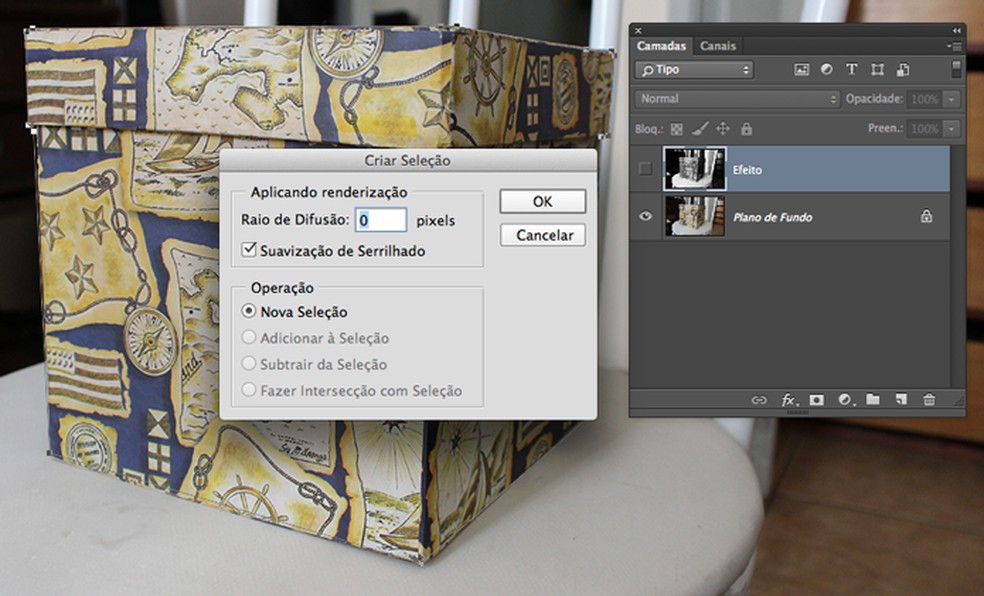The width and height of the screenshot is (984, 596).
Task: Select Adicionar à Seleção radio option
Action: [249, 338]
